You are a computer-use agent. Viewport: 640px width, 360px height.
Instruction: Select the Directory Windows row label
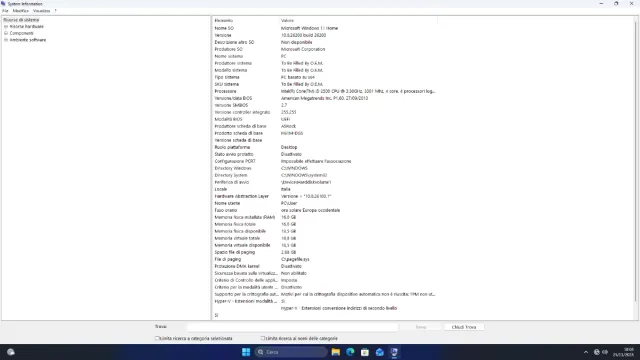tap(233, 168)
